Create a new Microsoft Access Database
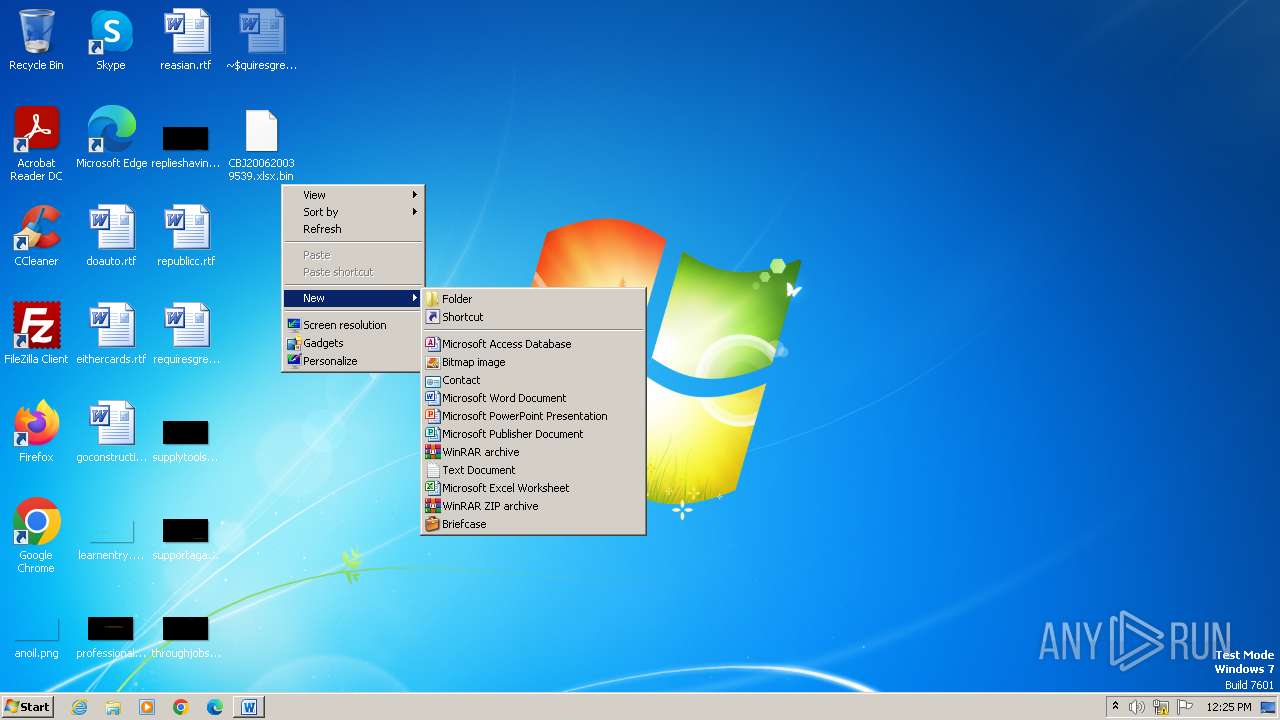 (533, 344)
